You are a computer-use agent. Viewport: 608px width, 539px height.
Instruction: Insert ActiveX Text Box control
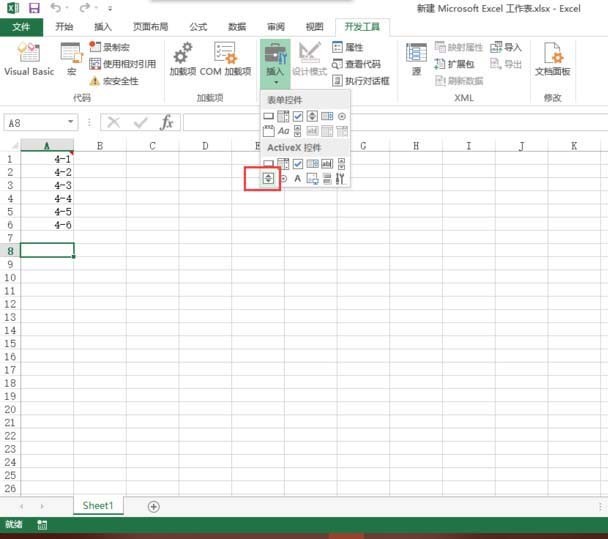click(x=327, y=164)
